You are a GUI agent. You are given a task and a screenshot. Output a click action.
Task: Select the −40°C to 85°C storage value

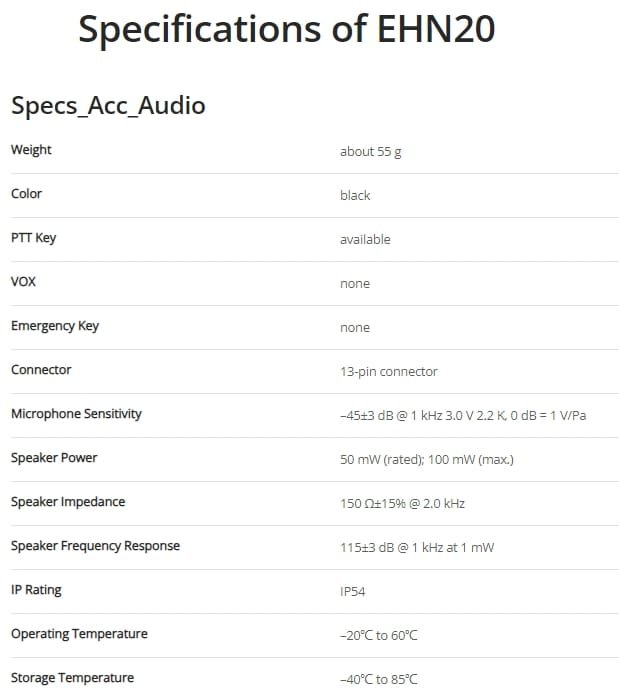tap(379, 680)
